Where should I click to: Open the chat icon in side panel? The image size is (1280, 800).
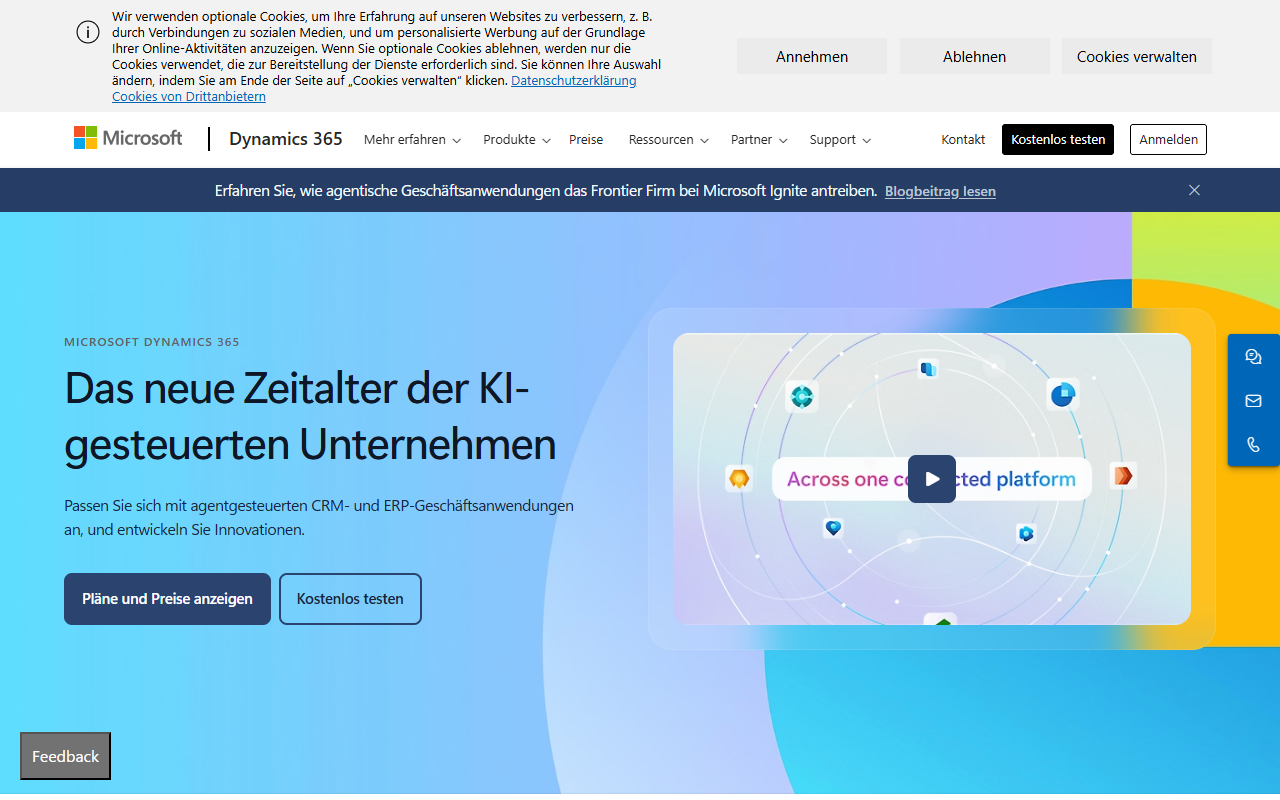tap(1254, 357)
